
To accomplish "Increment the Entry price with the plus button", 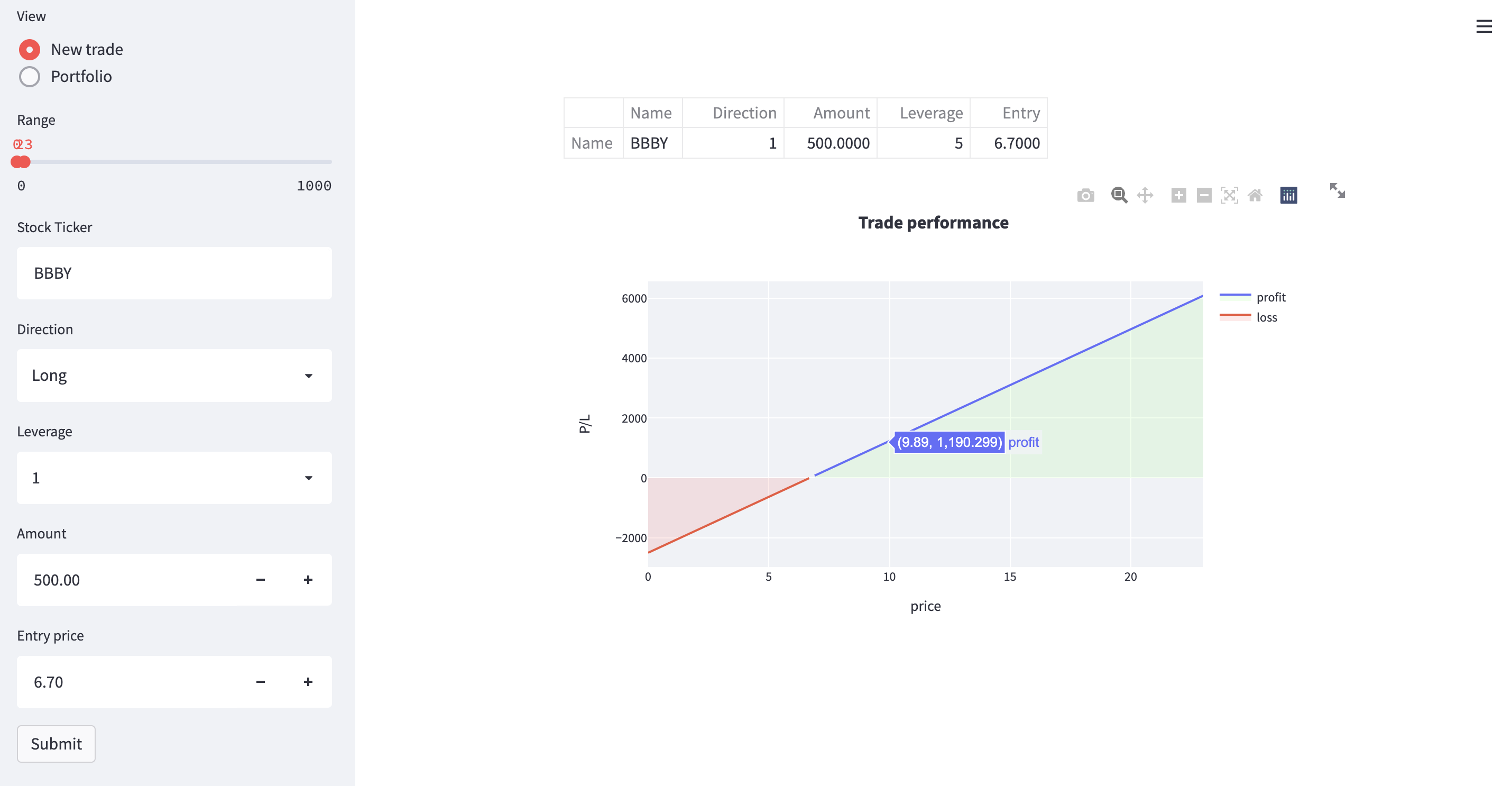I will pos(308,681).
